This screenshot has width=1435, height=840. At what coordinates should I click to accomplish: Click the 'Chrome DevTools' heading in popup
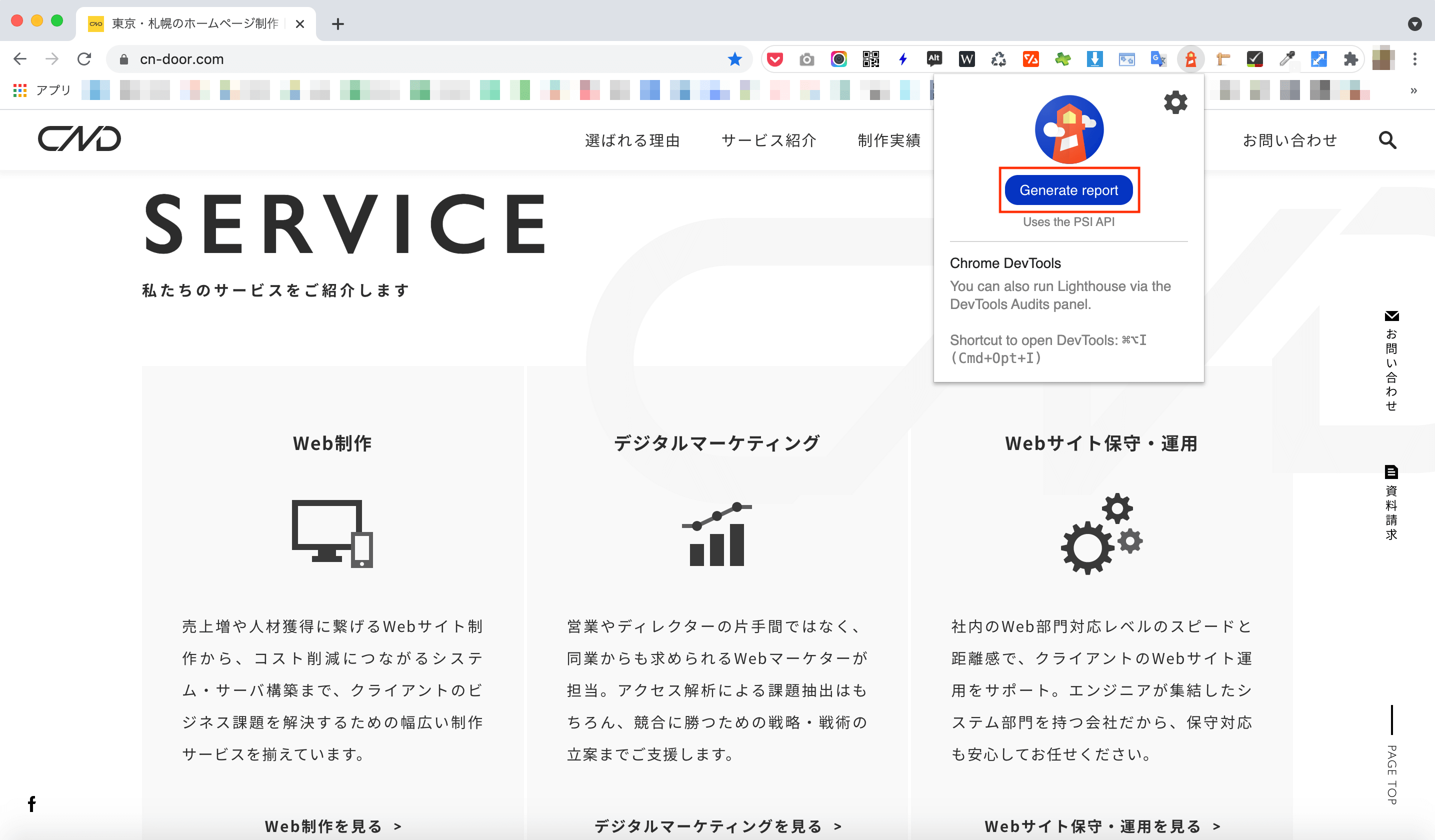1005,263
